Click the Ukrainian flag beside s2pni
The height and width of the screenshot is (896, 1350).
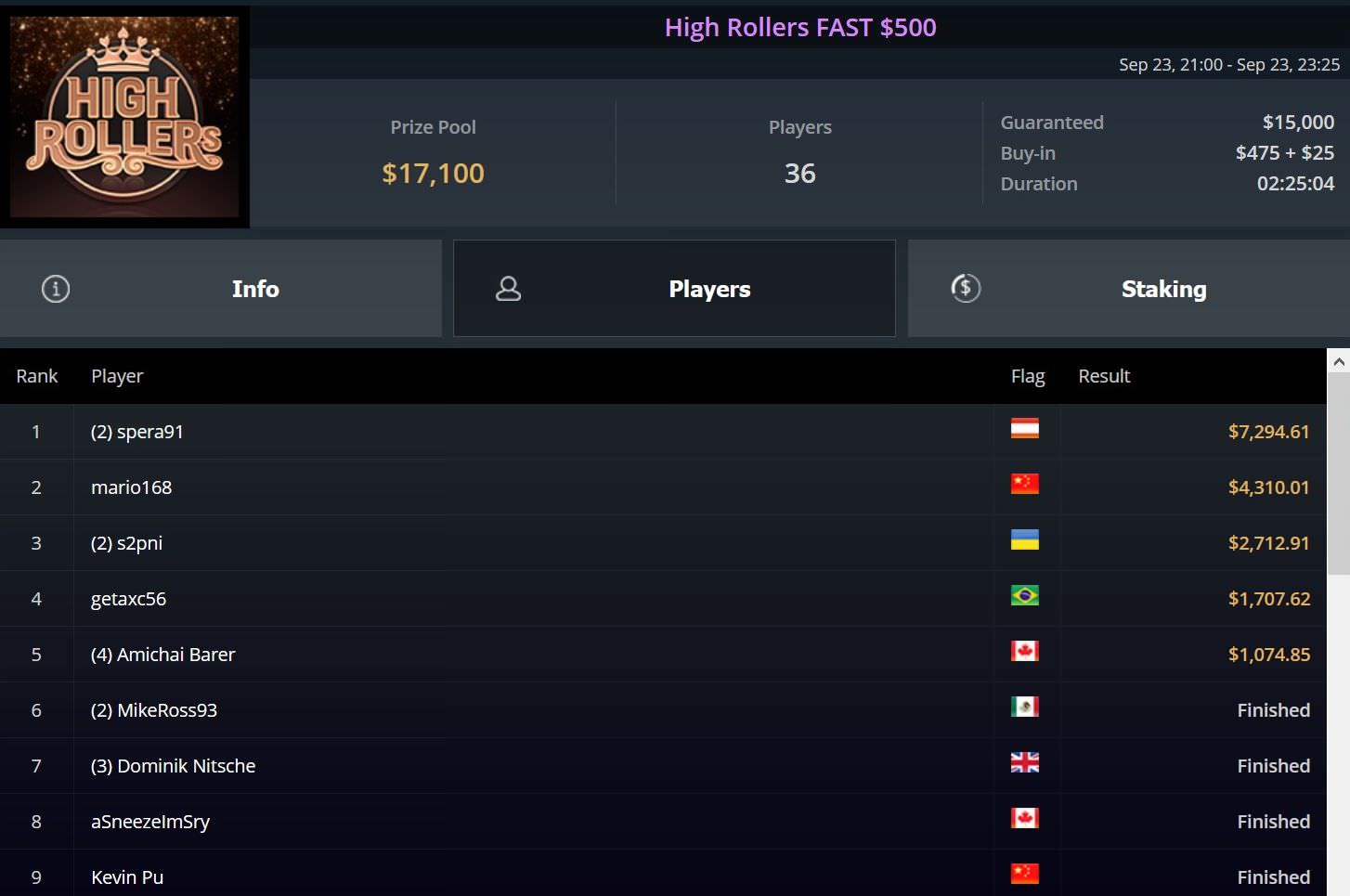point(1024,540)
